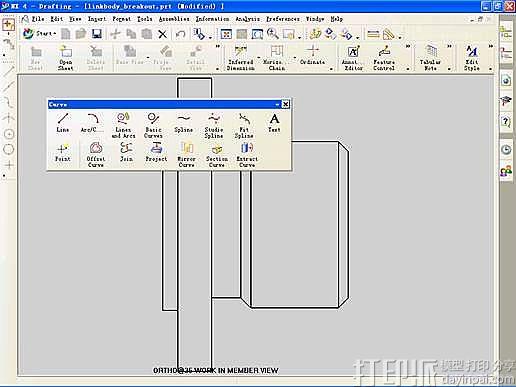Image resolution: width=516 pixels, height=387 pixels.
Task: Pick the Extract Curve tool
Action: point(247,154)
